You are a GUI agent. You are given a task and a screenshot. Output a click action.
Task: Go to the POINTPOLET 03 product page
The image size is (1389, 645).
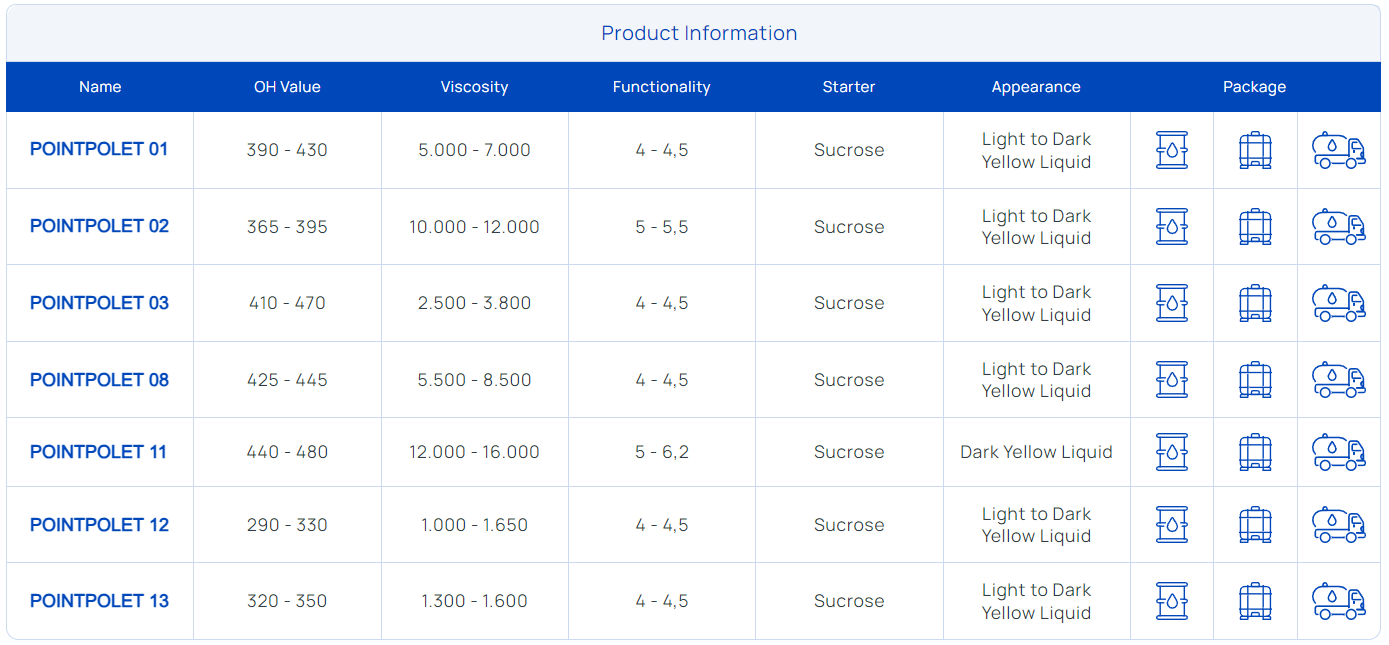click(x=99, y=303)
